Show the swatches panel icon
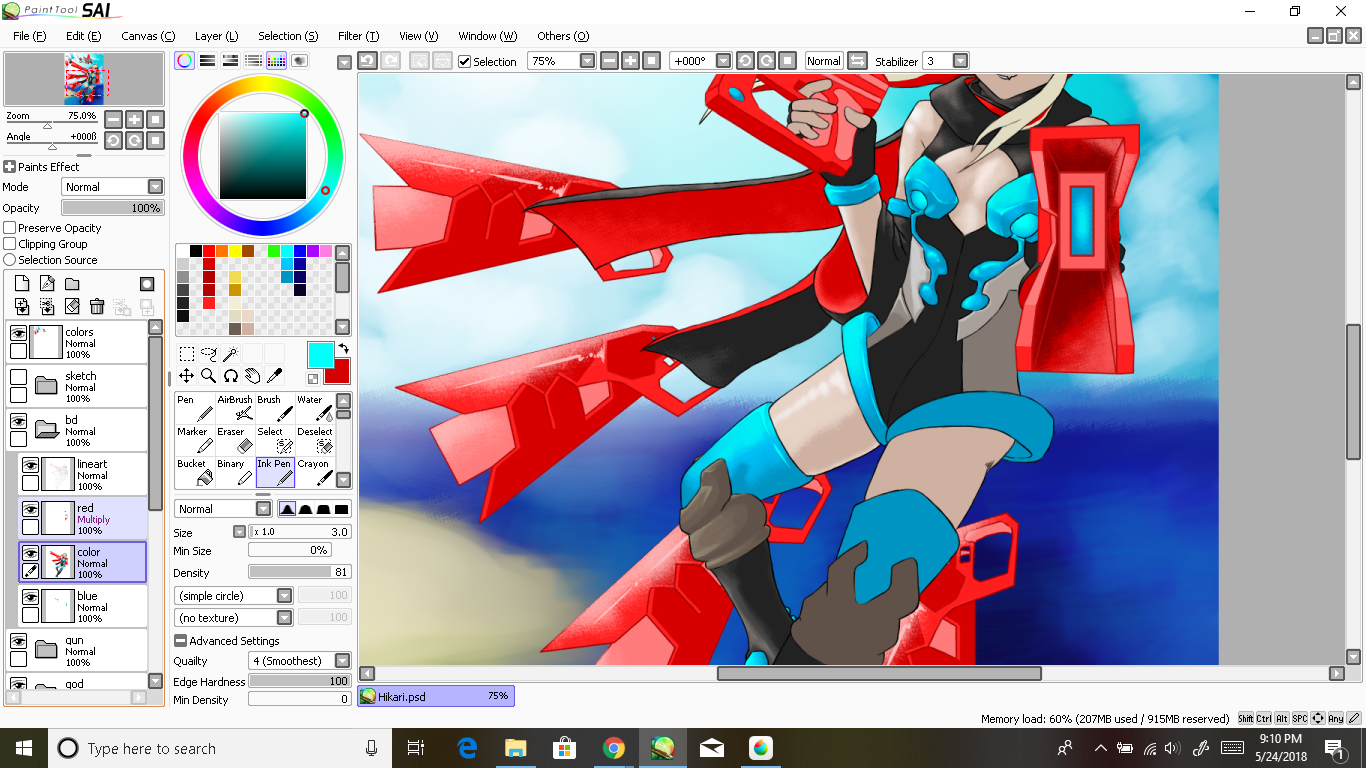 (x=277, y=61)
